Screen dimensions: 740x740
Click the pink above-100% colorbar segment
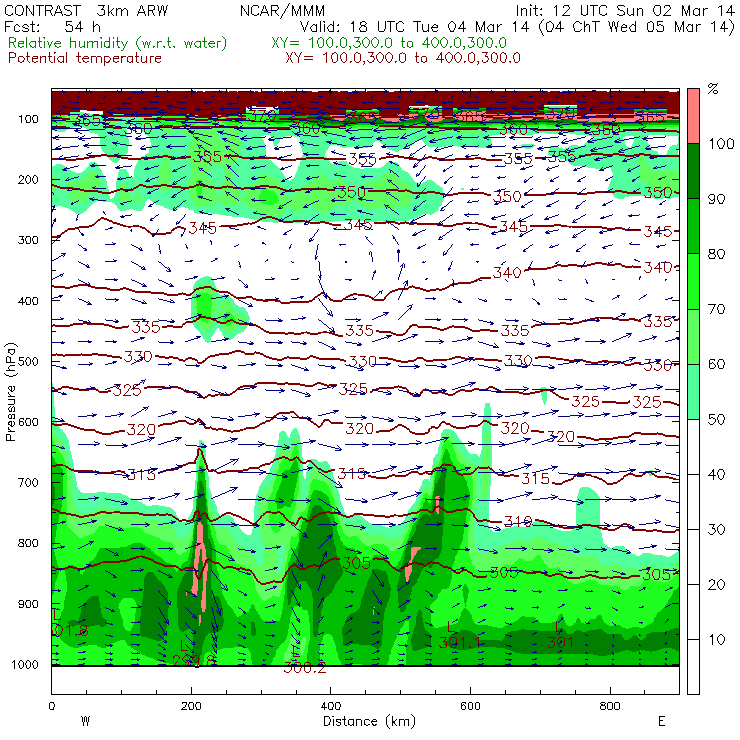(x=693, y=116)
